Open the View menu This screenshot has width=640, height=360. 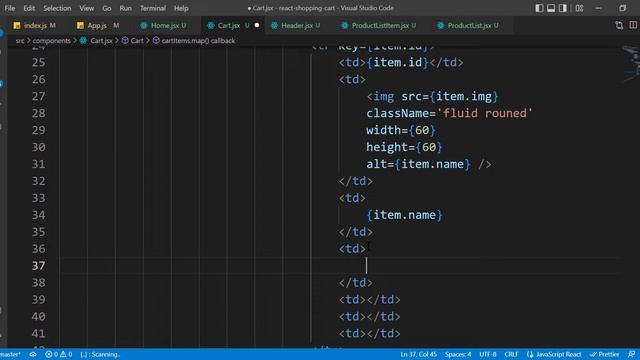pyautogui.click(x=87, y=8)
